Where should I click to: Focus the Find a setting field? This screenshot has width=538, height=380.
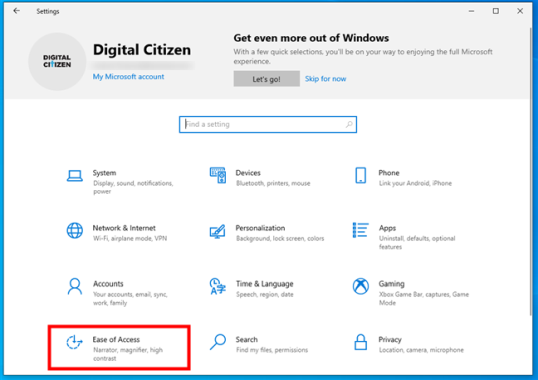click(268, 124)
